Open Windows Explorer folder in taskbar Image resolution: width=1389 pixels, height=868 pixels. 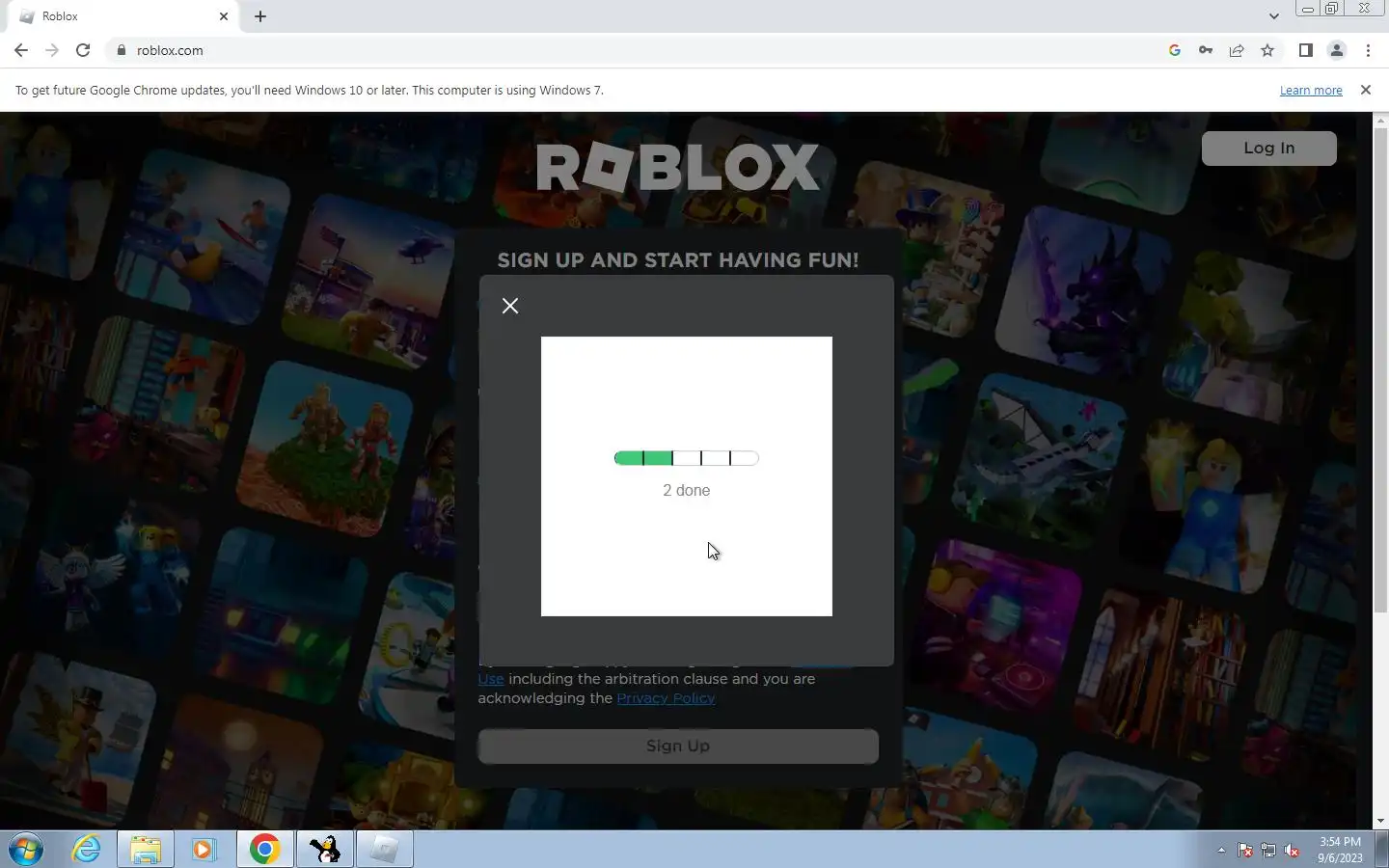tap(146, 850)
